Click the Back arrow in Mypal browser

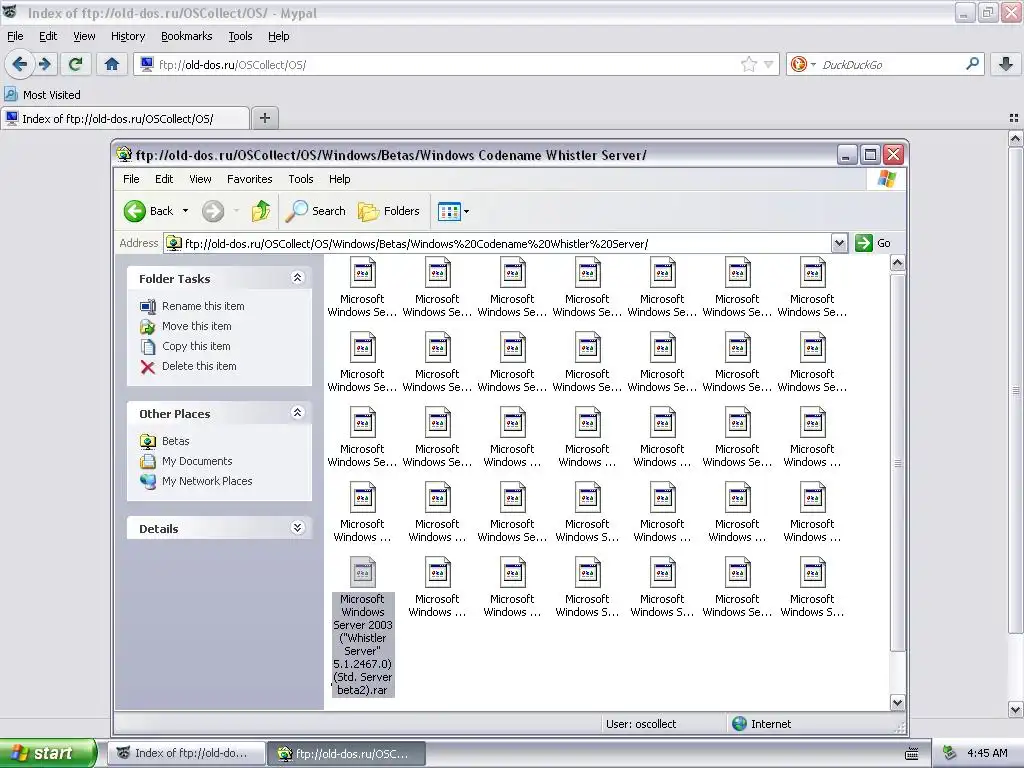(19, 64)
